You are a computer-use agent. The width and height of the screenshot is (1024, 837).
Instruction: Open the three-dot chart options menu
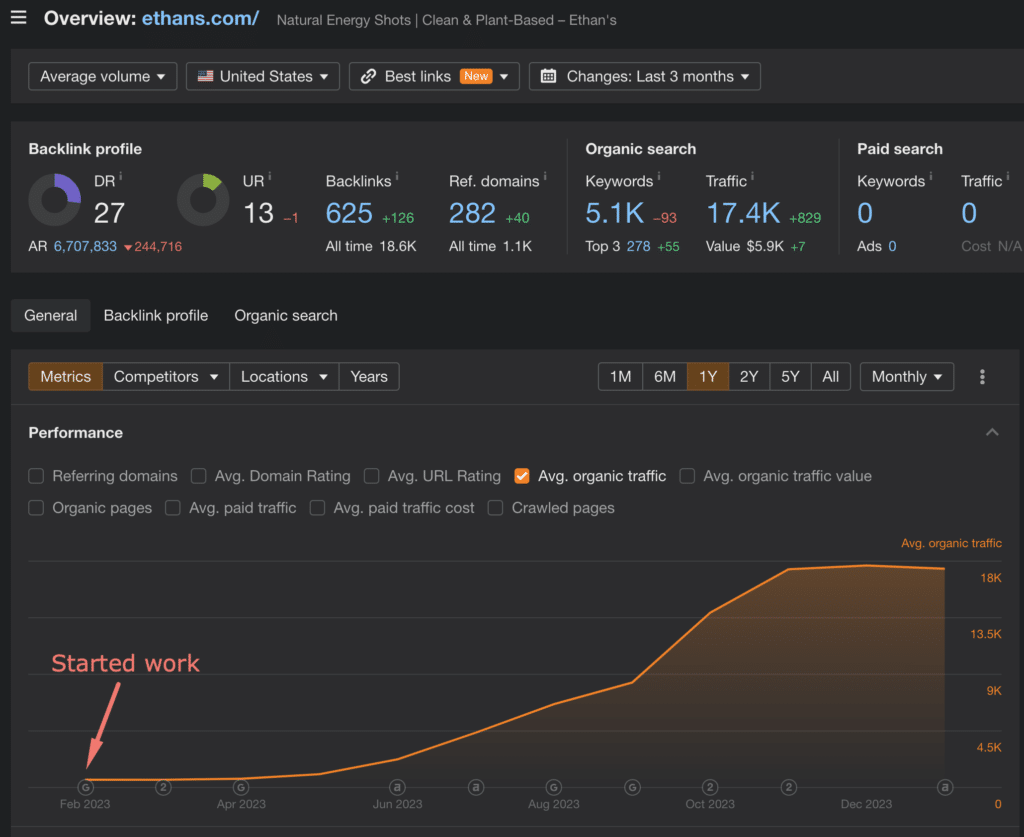(982, 377)
